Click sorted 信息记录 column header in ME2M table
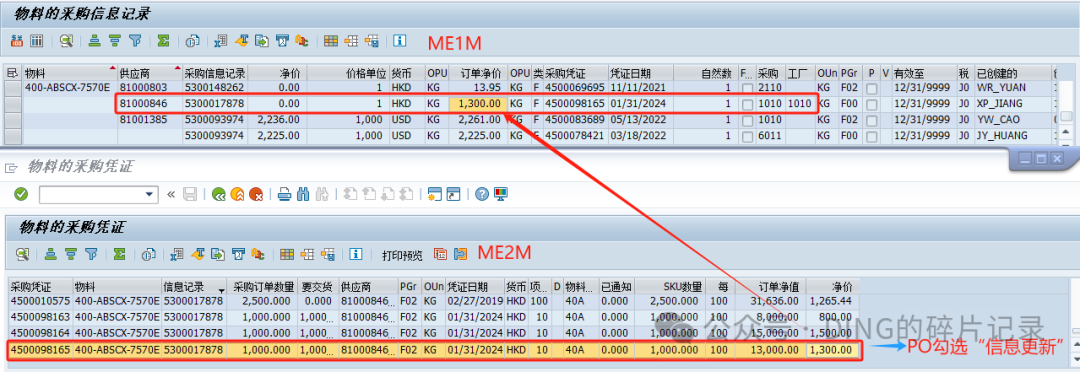 (x=194, y=286)
